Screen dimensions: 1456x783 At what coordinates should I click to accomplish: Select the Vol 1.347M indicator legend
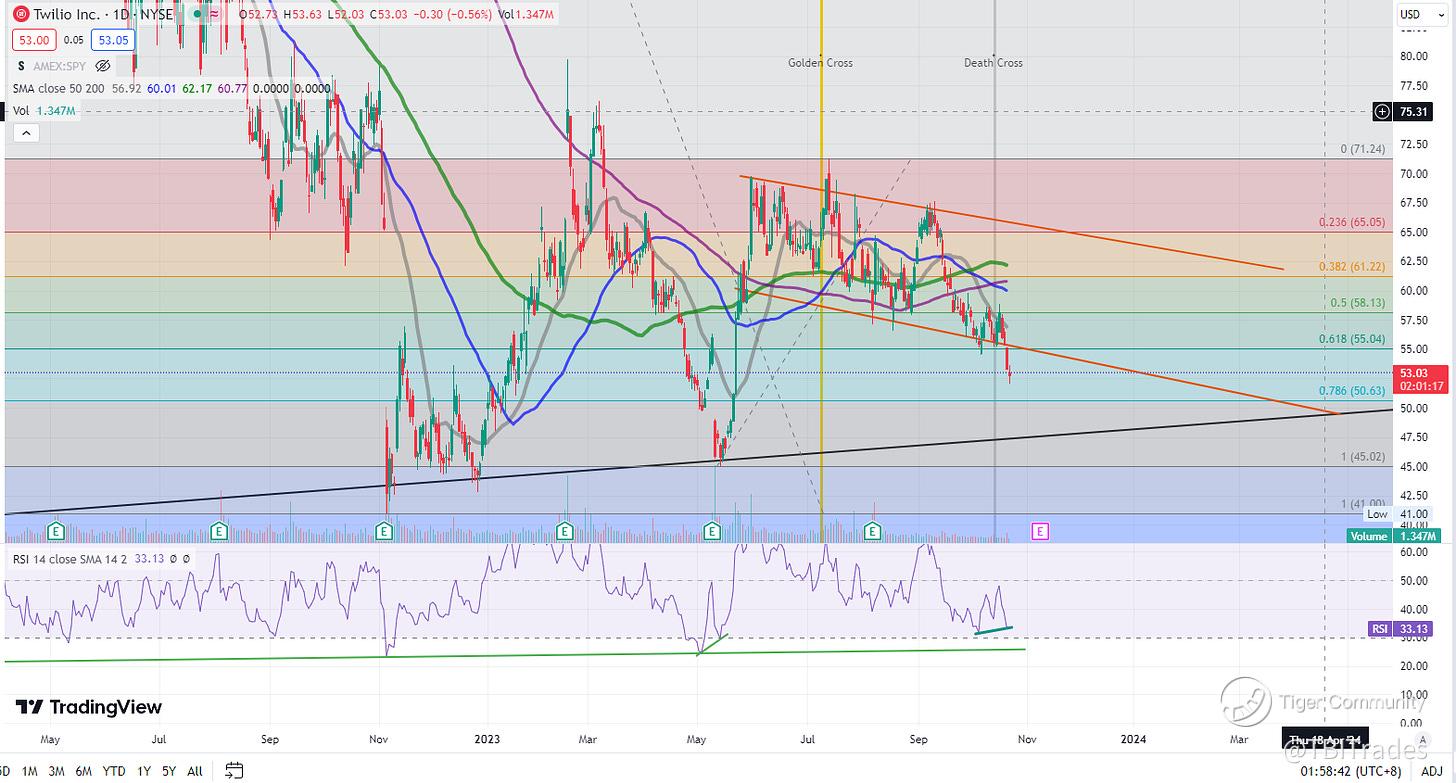(44, 110)
